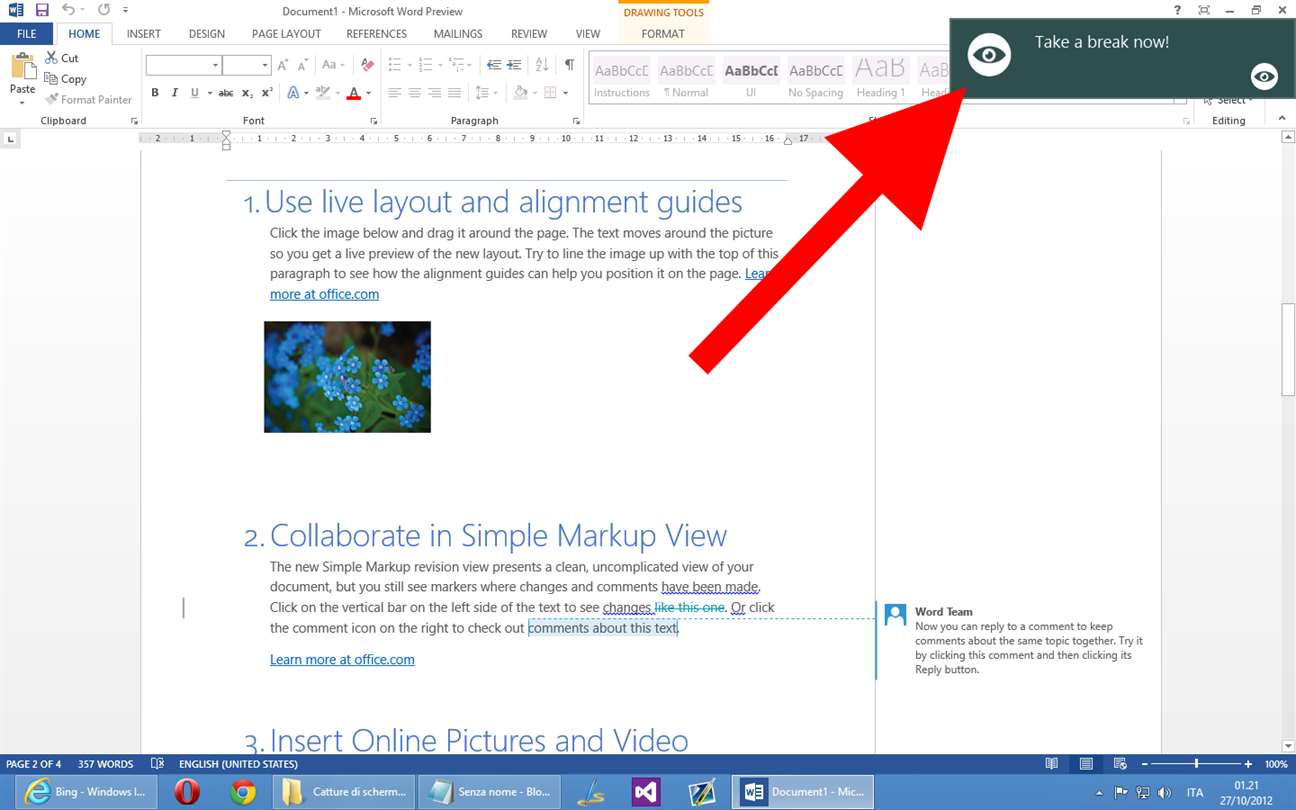
Task: Apply the No Spacing style
Action: point(816,79)
